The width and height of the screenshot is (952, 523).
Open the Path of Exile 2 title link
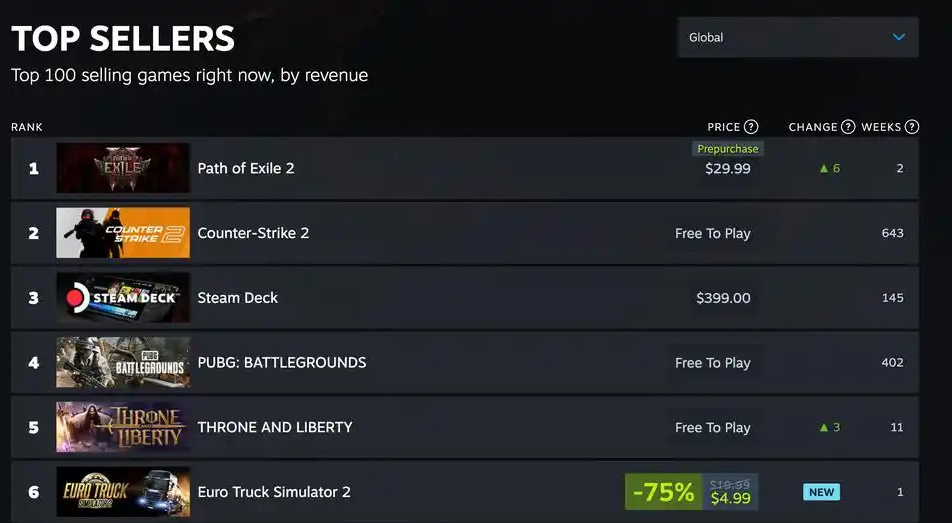coord(246,168)
